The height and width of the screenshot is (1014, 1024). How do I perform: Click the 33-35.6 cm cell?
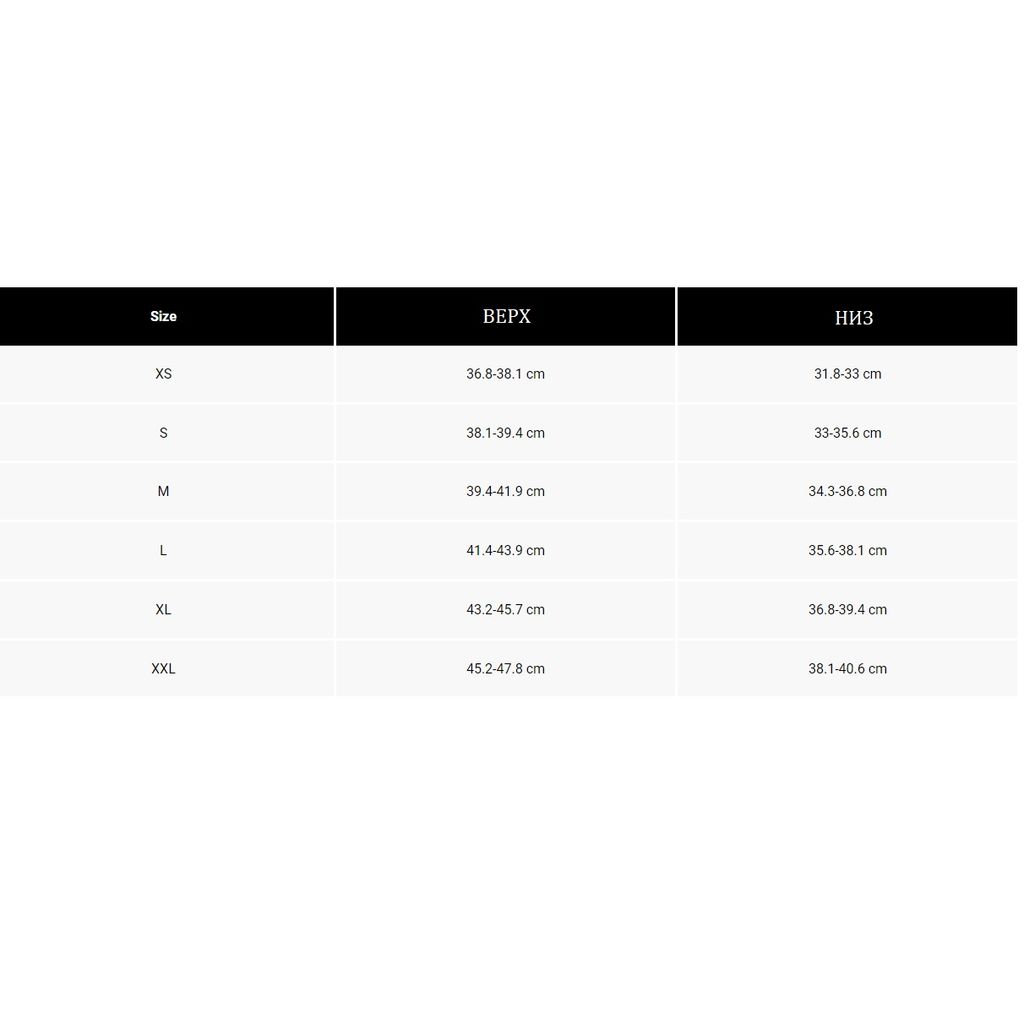(847, 433)
